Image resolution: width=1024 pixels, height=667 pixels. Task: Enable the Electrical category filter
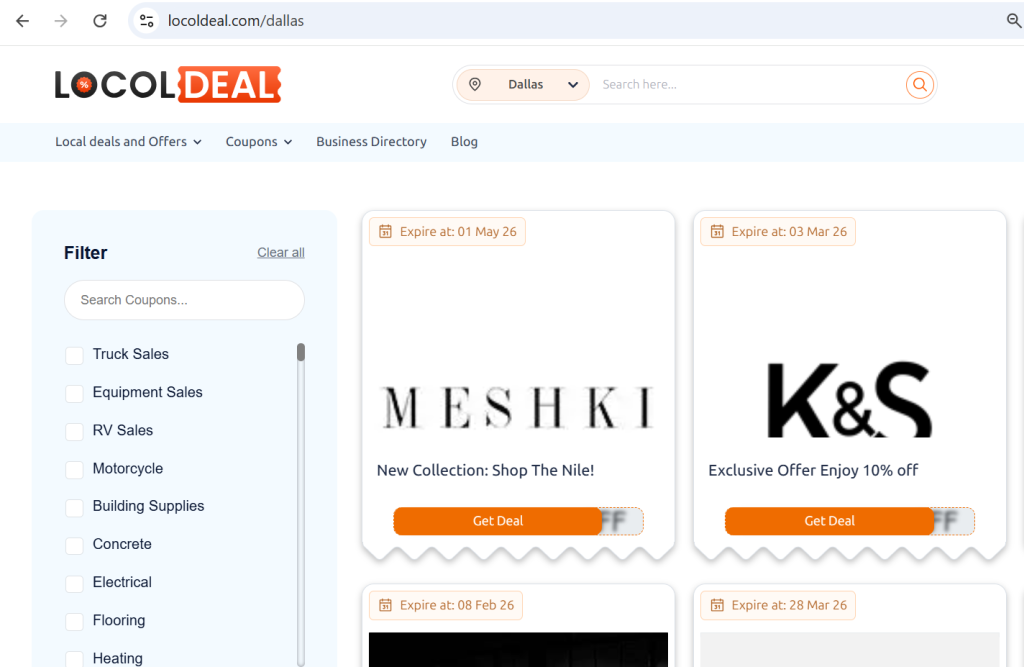(x=74, y=583)
